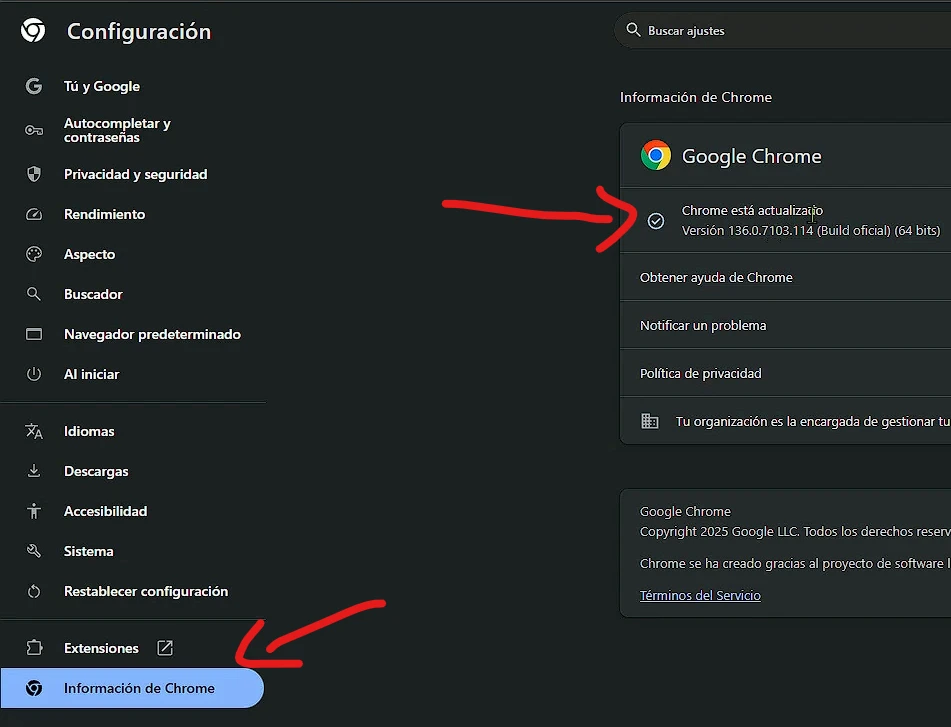Open Extensiones in new tab
The height and width of the screenshot is (727, 951).
(x=101, y=648)
